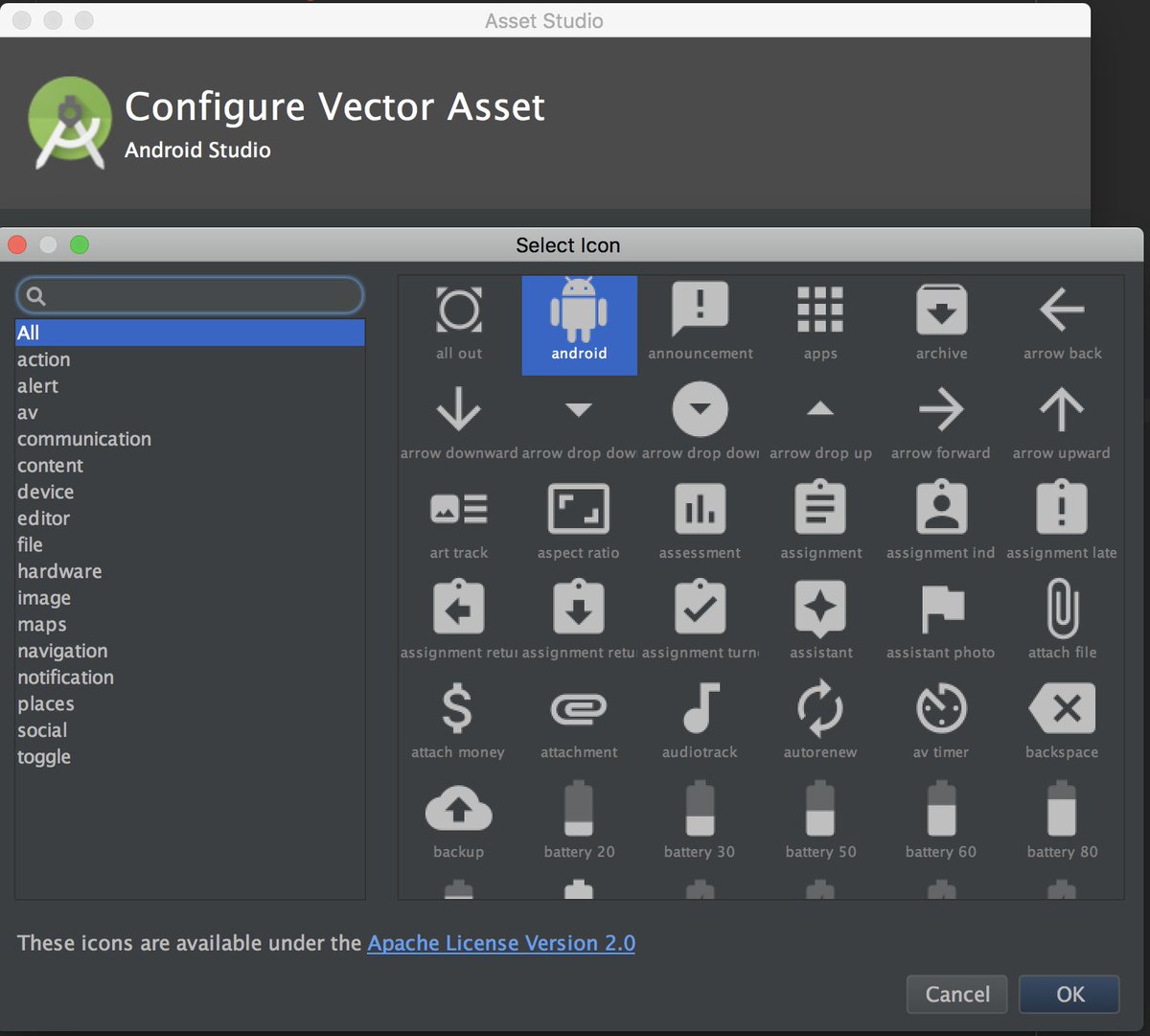Select the assistant star icon
Image resolution: width=1150 pixels, height=1036 pixels.
coord(820,609)
